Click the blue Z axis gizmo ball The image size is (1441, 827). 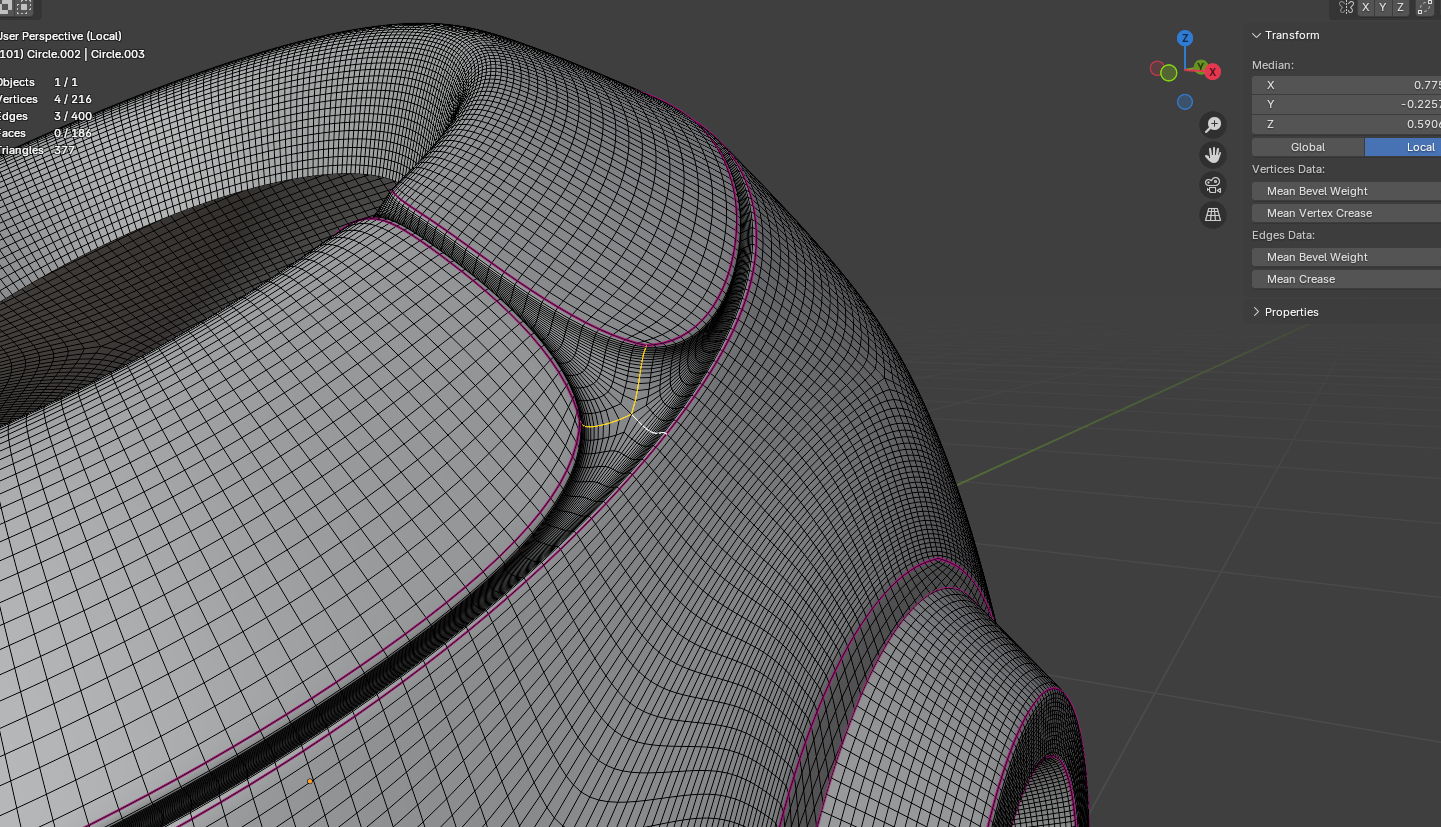tap(1185, 38)
